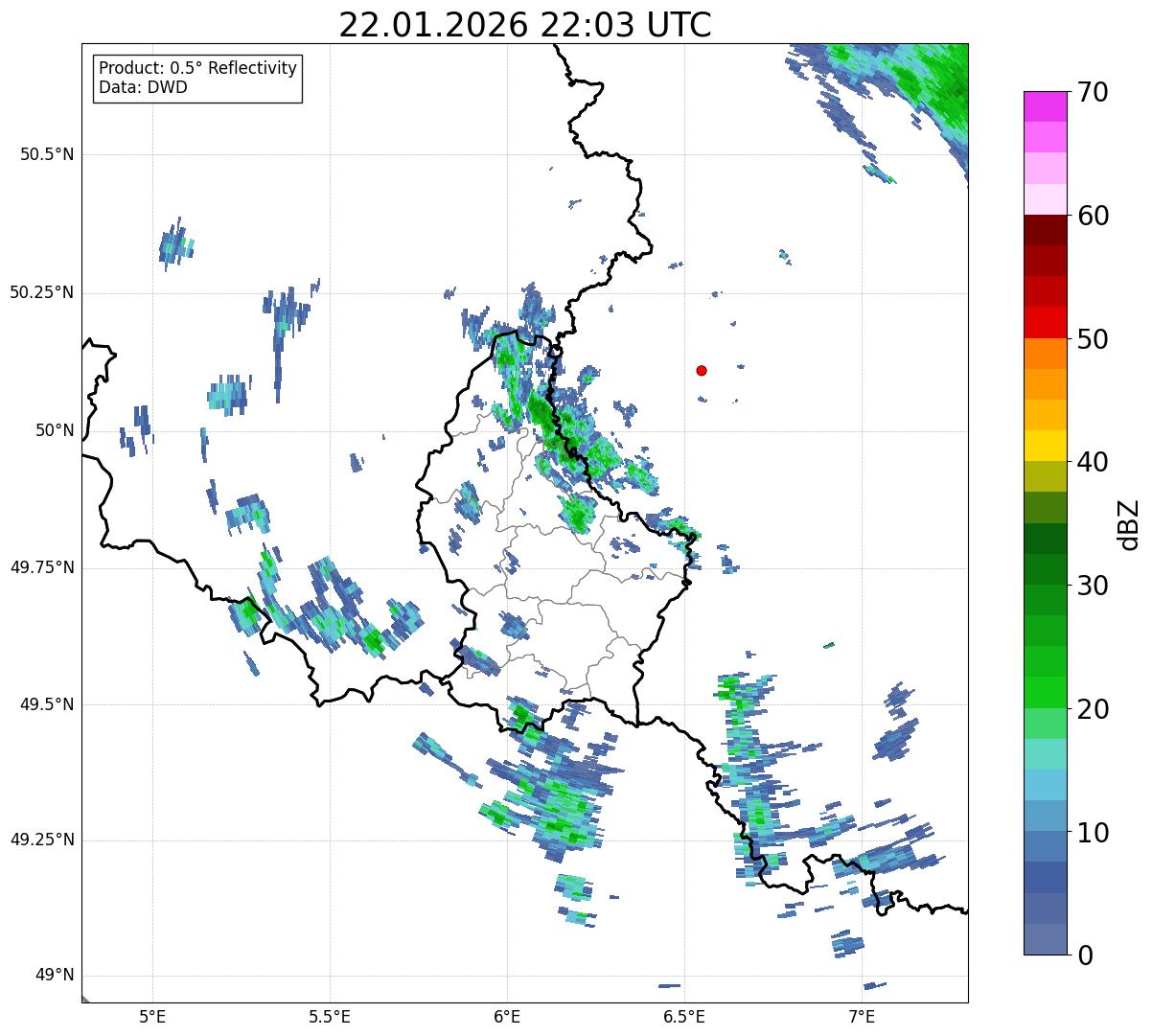
Task: Click the 50.25°N latitude label
Action: tap(42, 292)
